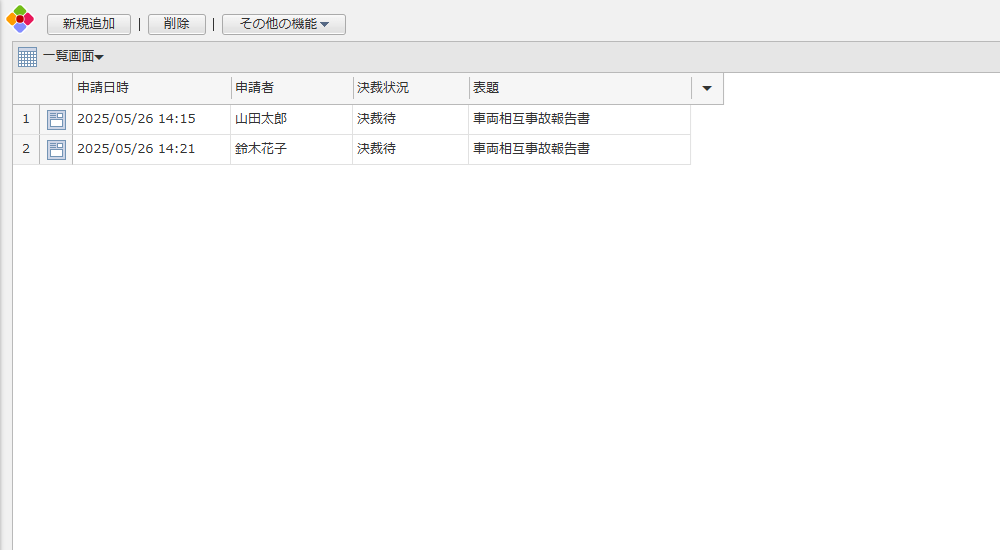Select row number 1
The width and height of the screenshot is (1000, 550).
click(26, 119)
